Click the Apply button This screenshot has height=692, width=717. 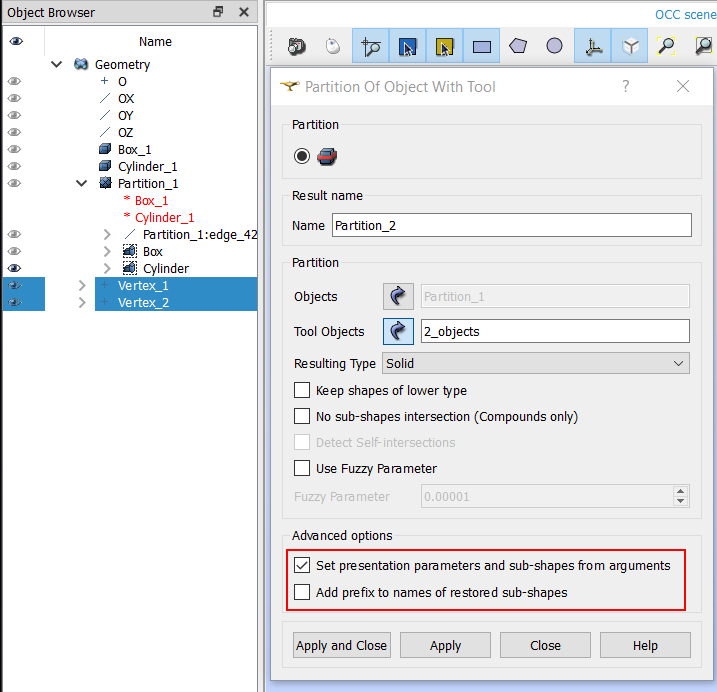tap(445, 645)
